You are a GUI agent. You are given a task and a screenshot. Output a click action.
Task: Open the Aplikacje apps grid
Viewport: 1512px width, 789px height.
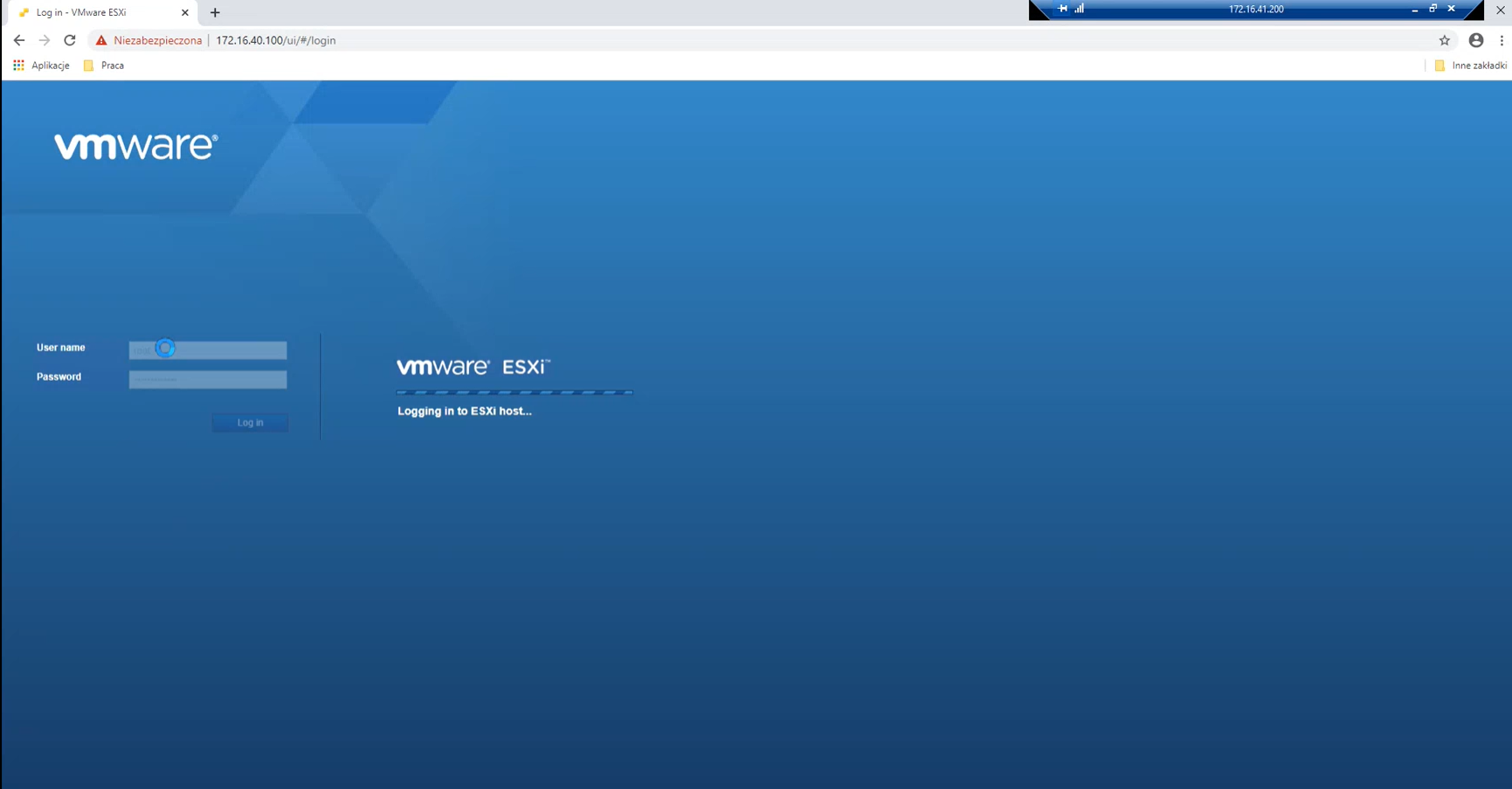[41, 66]
